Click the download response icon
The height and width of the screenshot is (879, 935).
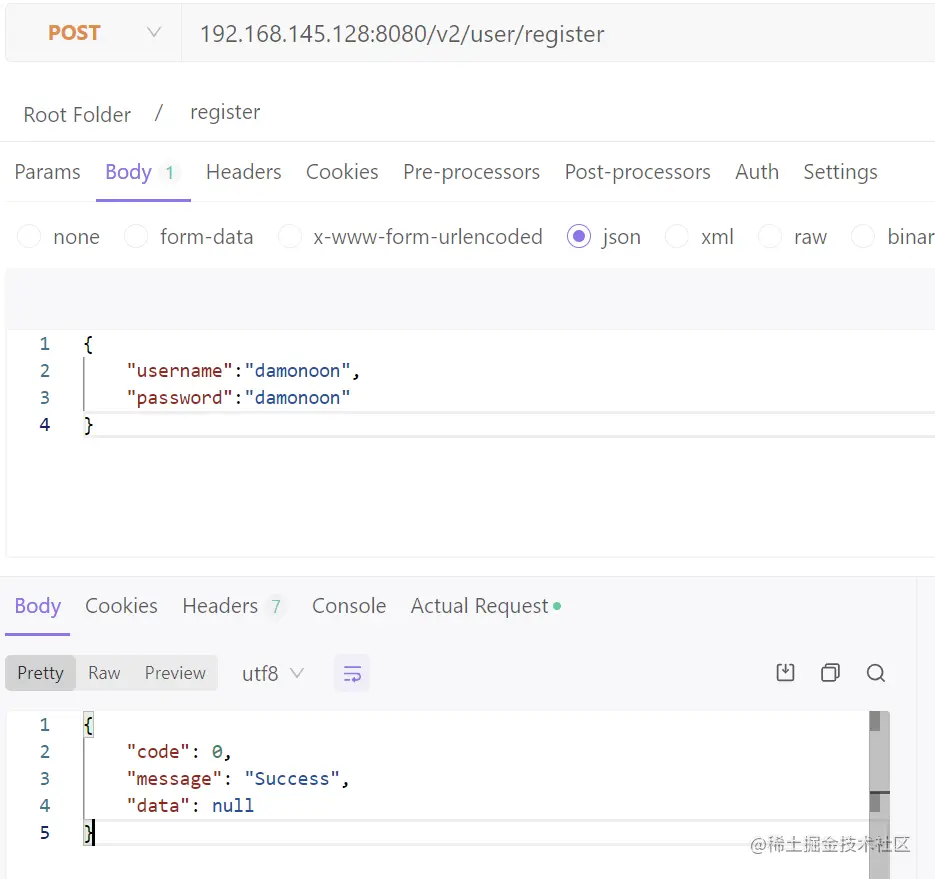pyautogui.click(x=785, y=673)
